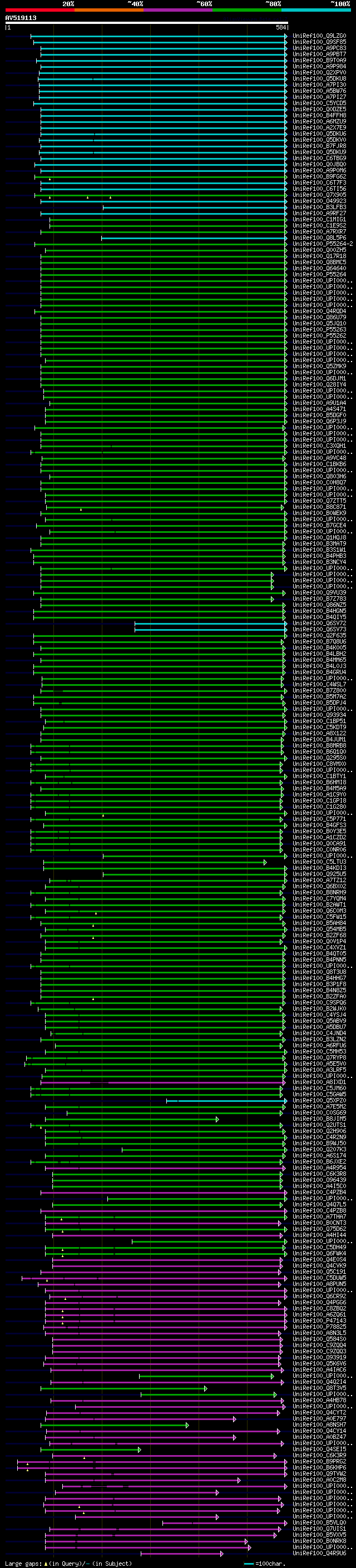
Task: Select hit UniRef100_B4MM65
Action: point(319,660)
